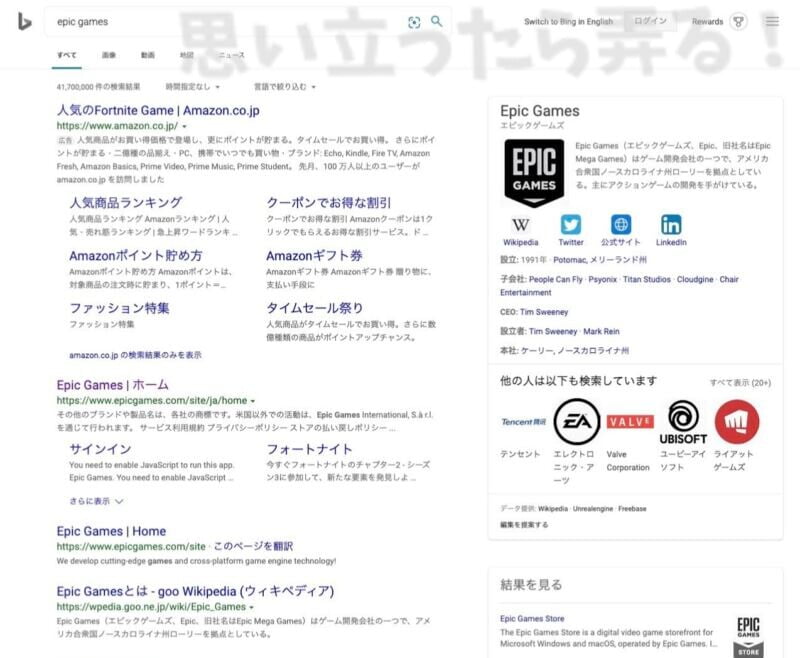Viewport: 800px width, 658px height.
Task: Open the Wikipedia icon in Epic Games panel
Action: pos(520,225)
